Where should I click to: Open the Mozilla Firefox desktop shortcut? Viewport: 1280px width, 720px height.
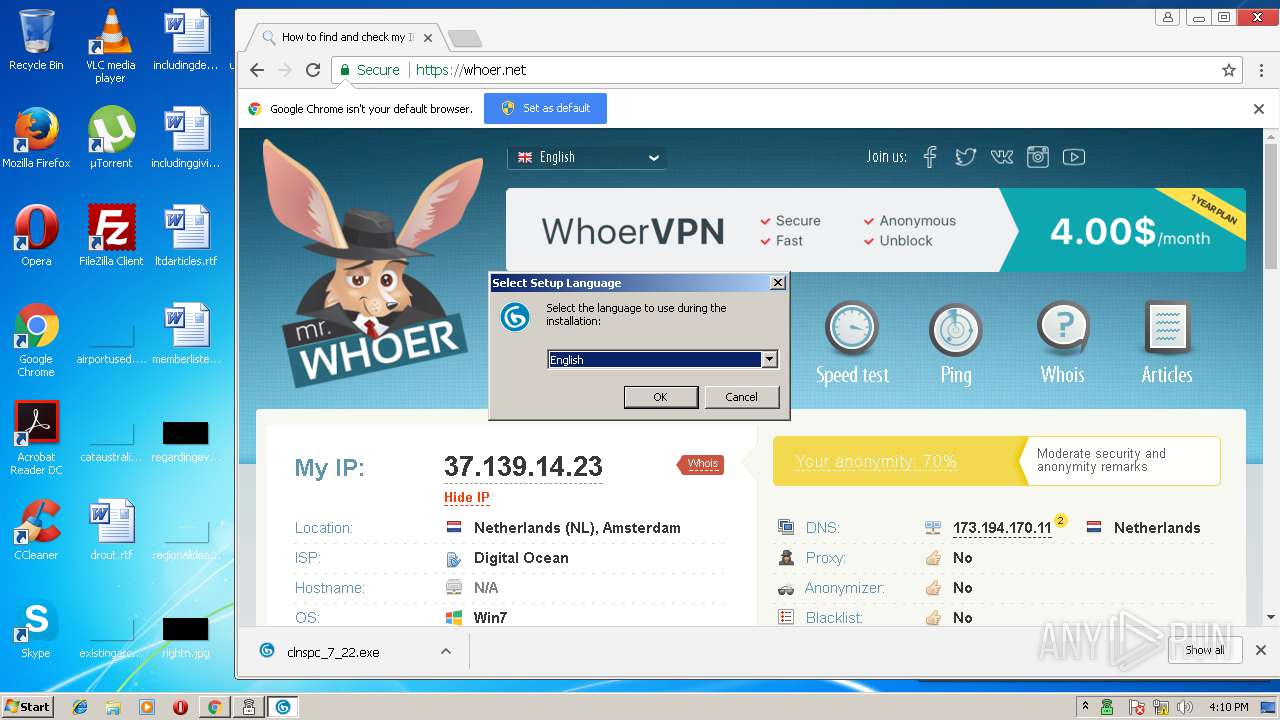pos(36,138)
